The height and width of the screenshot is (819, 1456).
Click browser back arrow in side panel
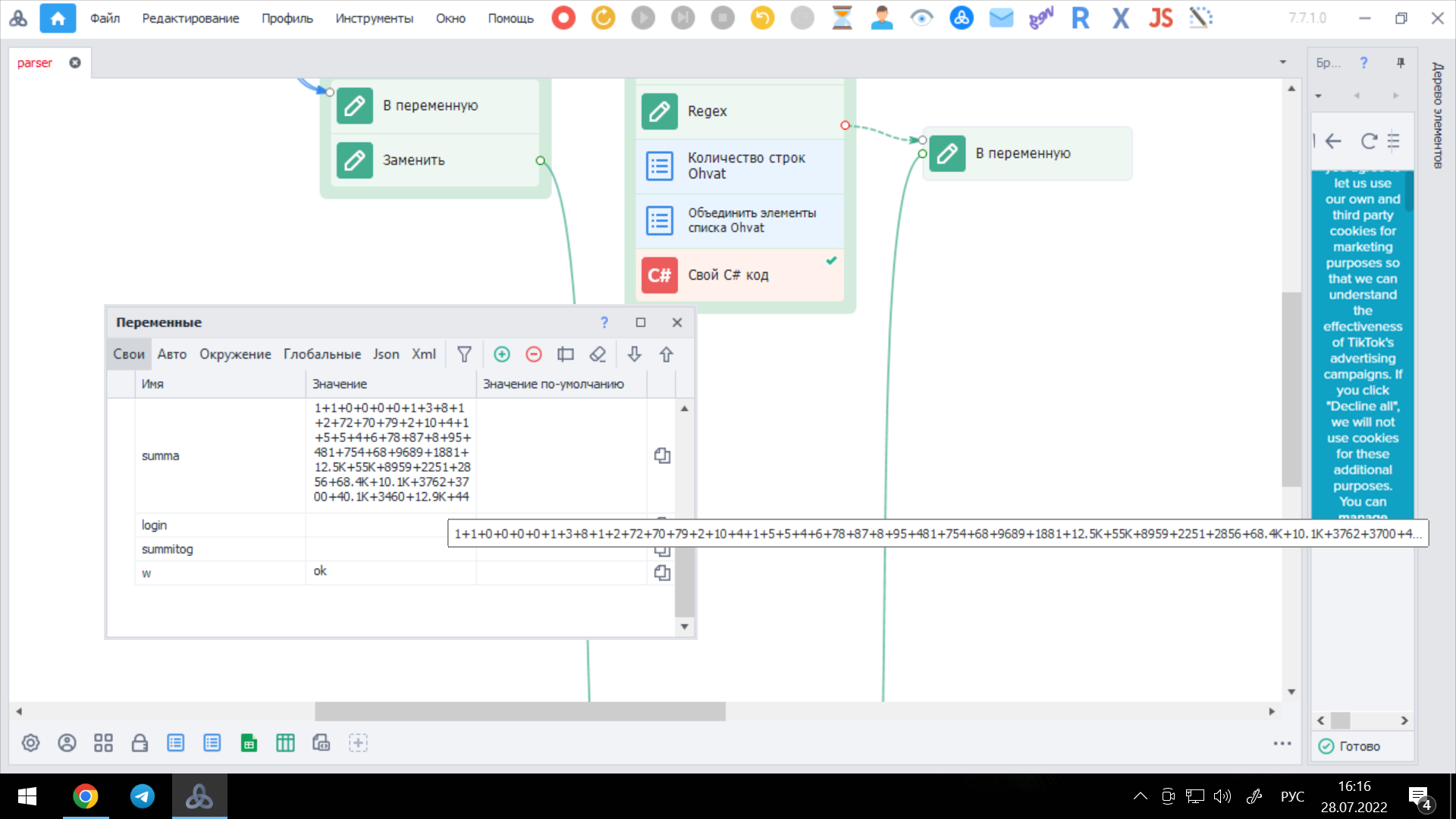1334,141
